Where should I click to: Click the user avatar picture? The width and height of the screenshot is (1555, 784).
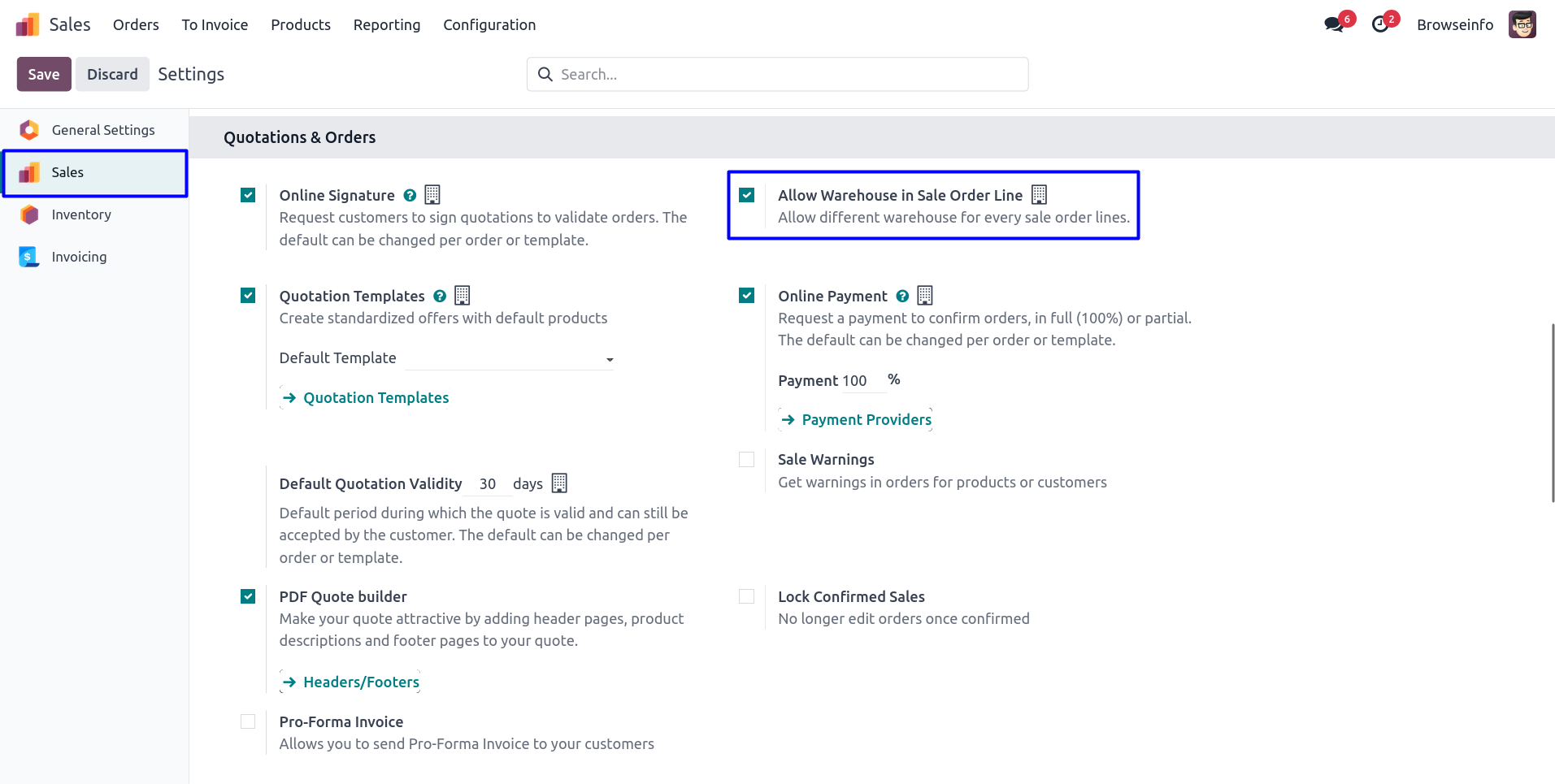(1522, 24)
